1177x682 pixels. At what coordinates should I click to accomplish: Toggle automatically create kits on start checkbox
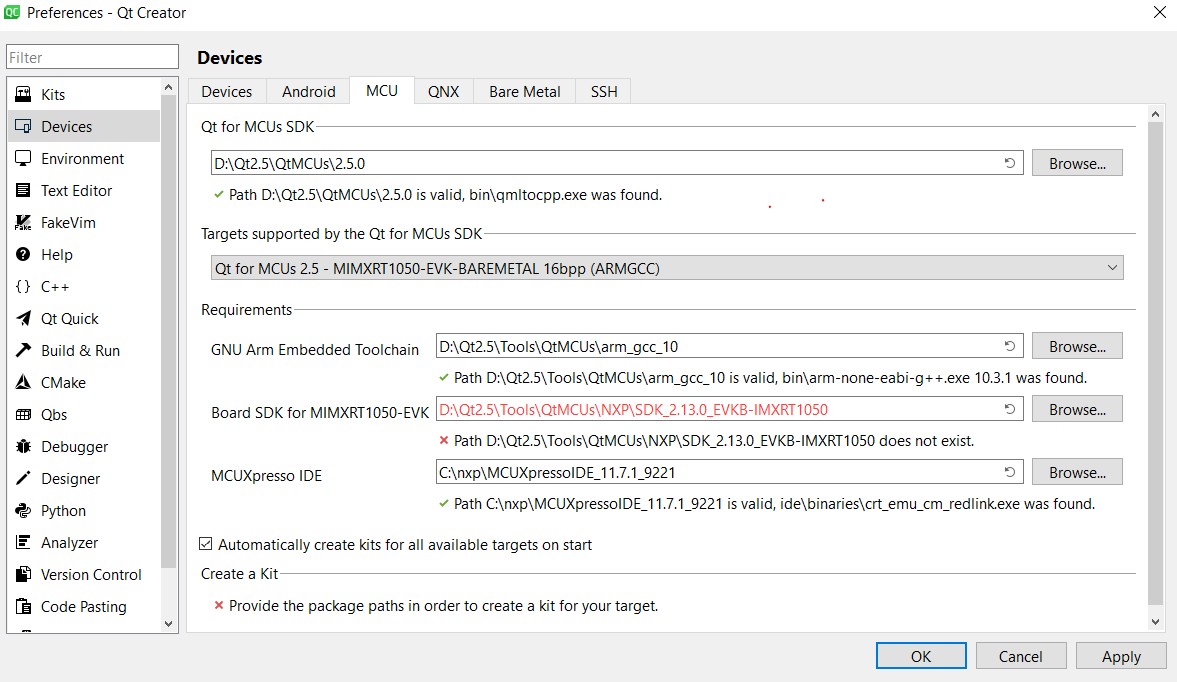point(206,544)
